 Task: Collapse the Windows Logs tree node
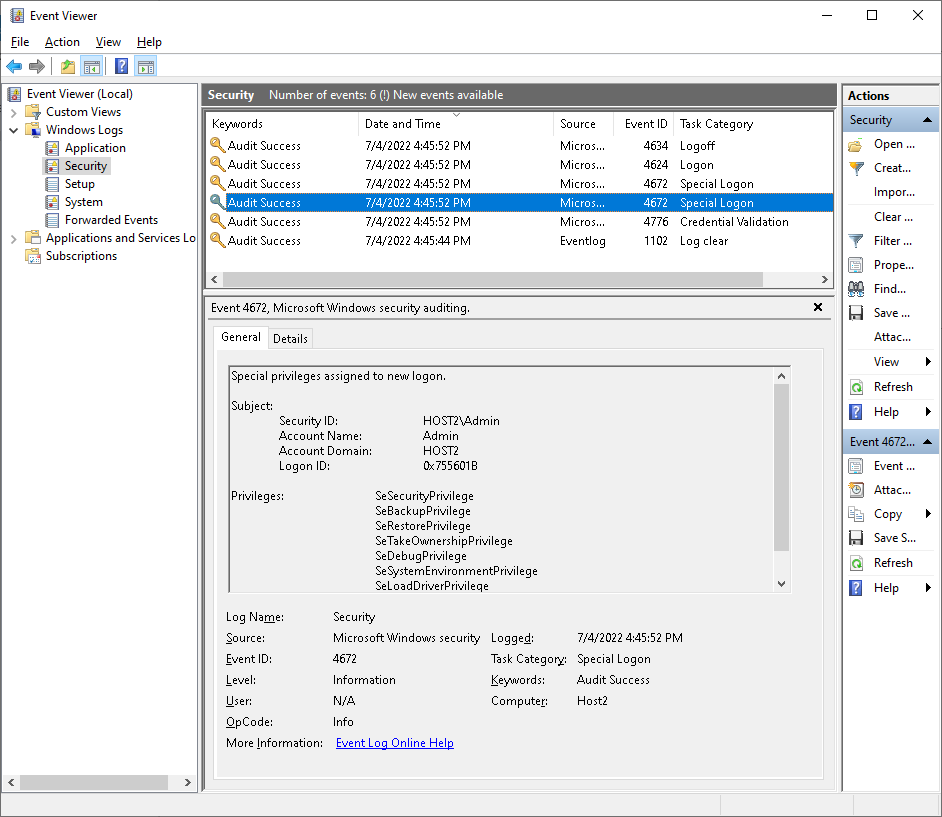pyautogui.click(x=14, y=130)
